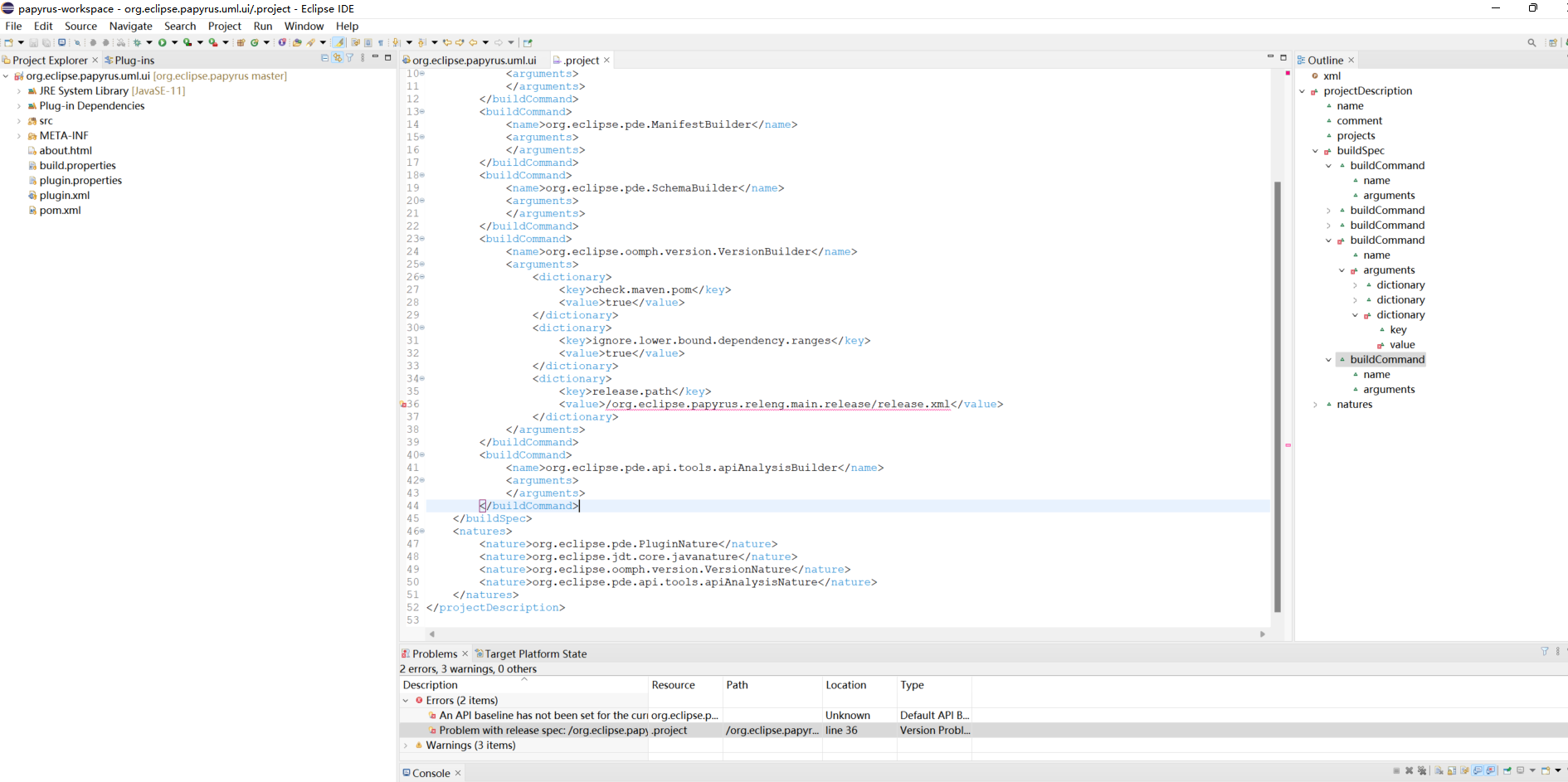Click the Previous Annotation arrow icon
The width and height of the screenshot is (1568, 782).
coord(421,42)
